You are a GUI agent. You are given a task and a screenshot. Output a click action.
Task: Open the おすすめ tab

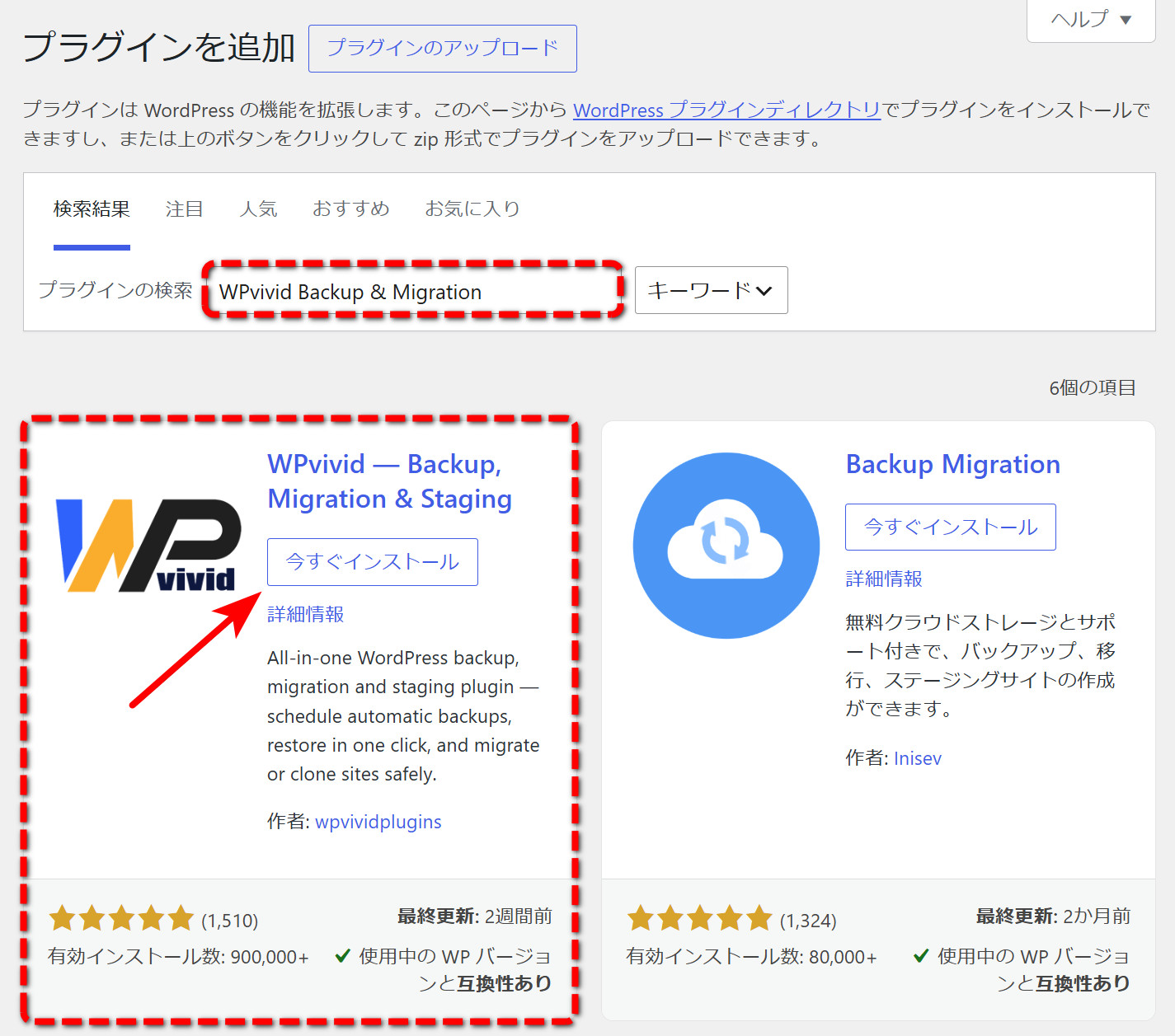click(350, 209)
